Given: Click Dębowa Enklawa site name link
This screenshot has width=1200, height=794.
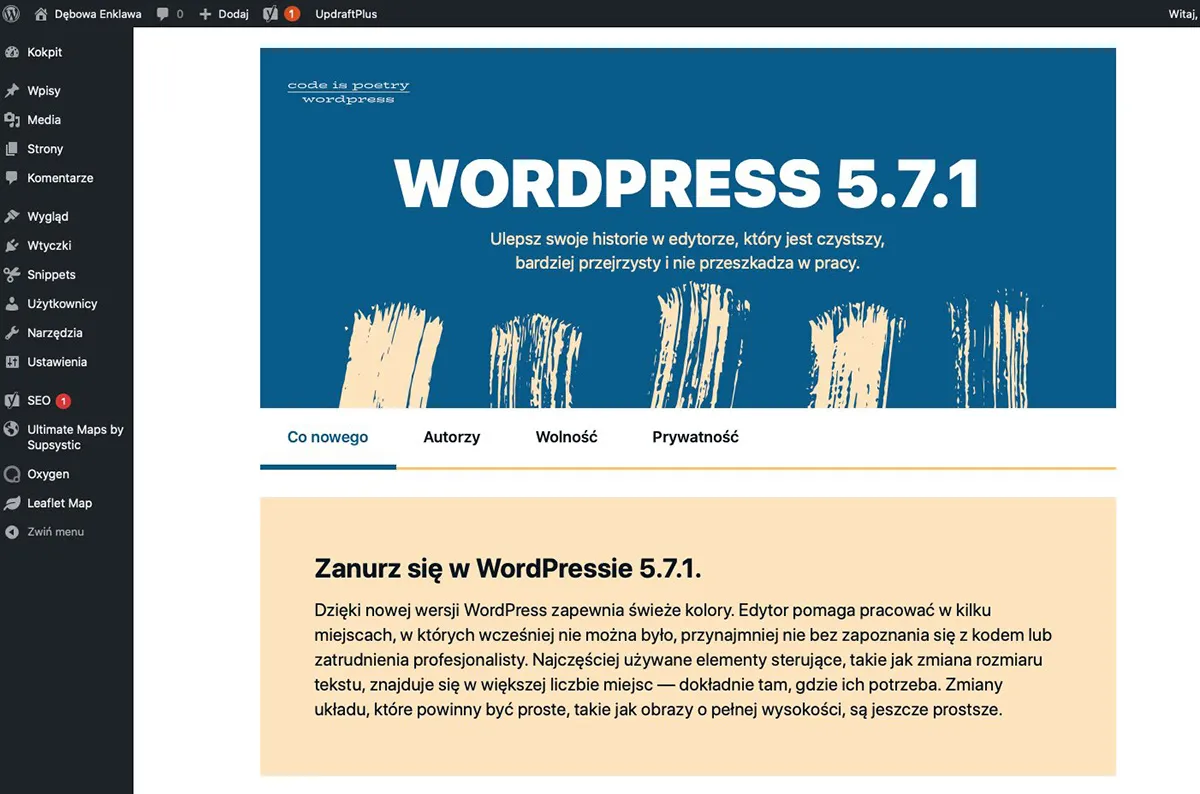Looking at the screenshot, I should coord(98,14).
